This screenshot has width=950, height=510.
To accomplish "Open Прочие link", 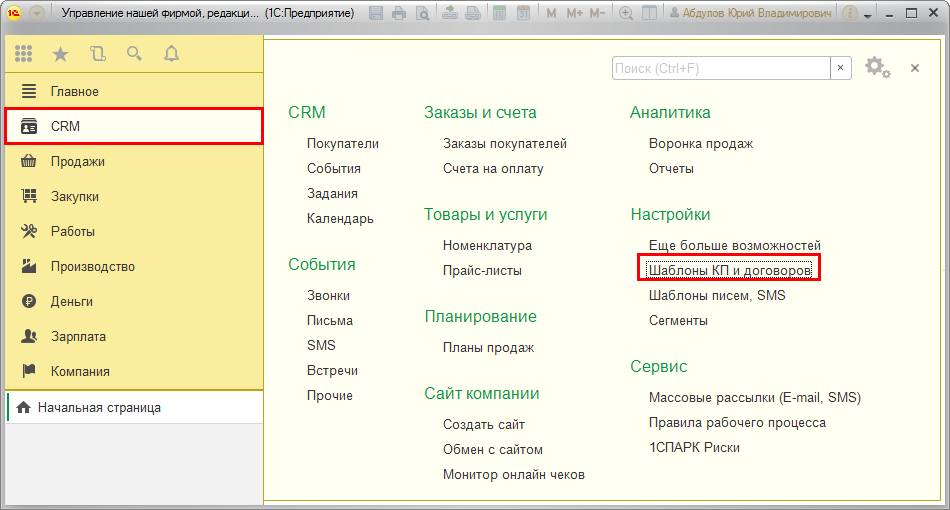I will 330,396.
